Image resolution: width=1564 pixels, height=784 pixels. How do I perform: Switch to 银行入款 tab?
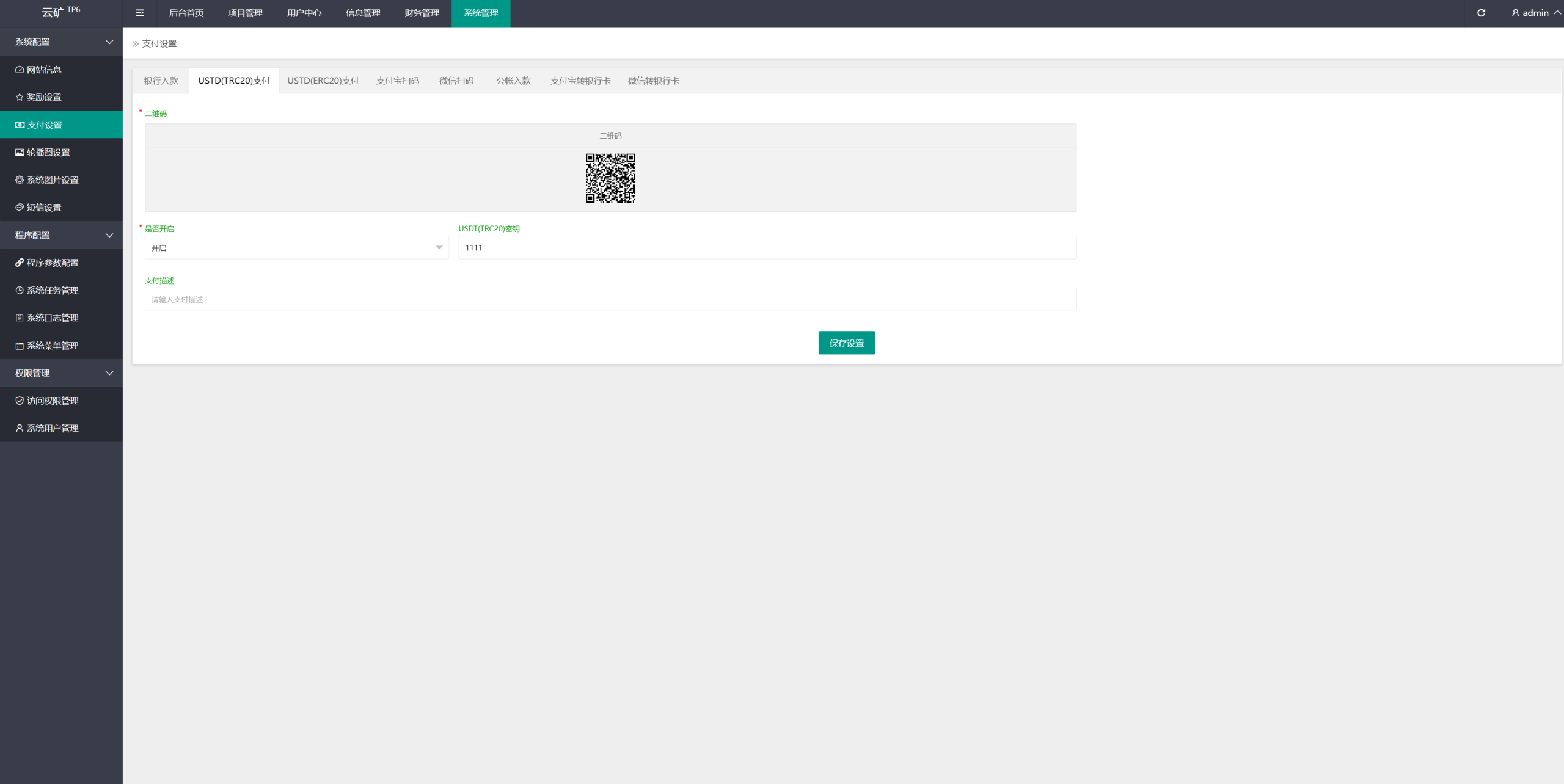click(161, 81)
